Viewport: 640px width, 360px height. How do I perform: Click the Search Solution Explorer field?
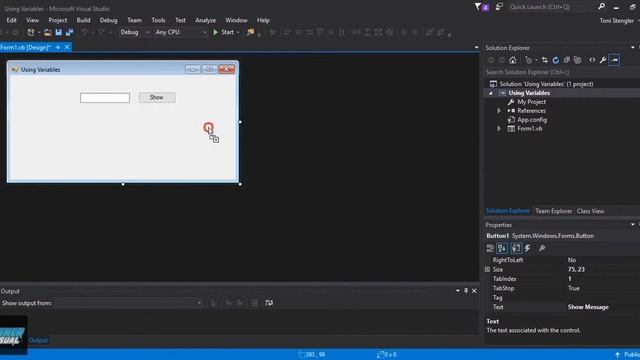point(561,72)
